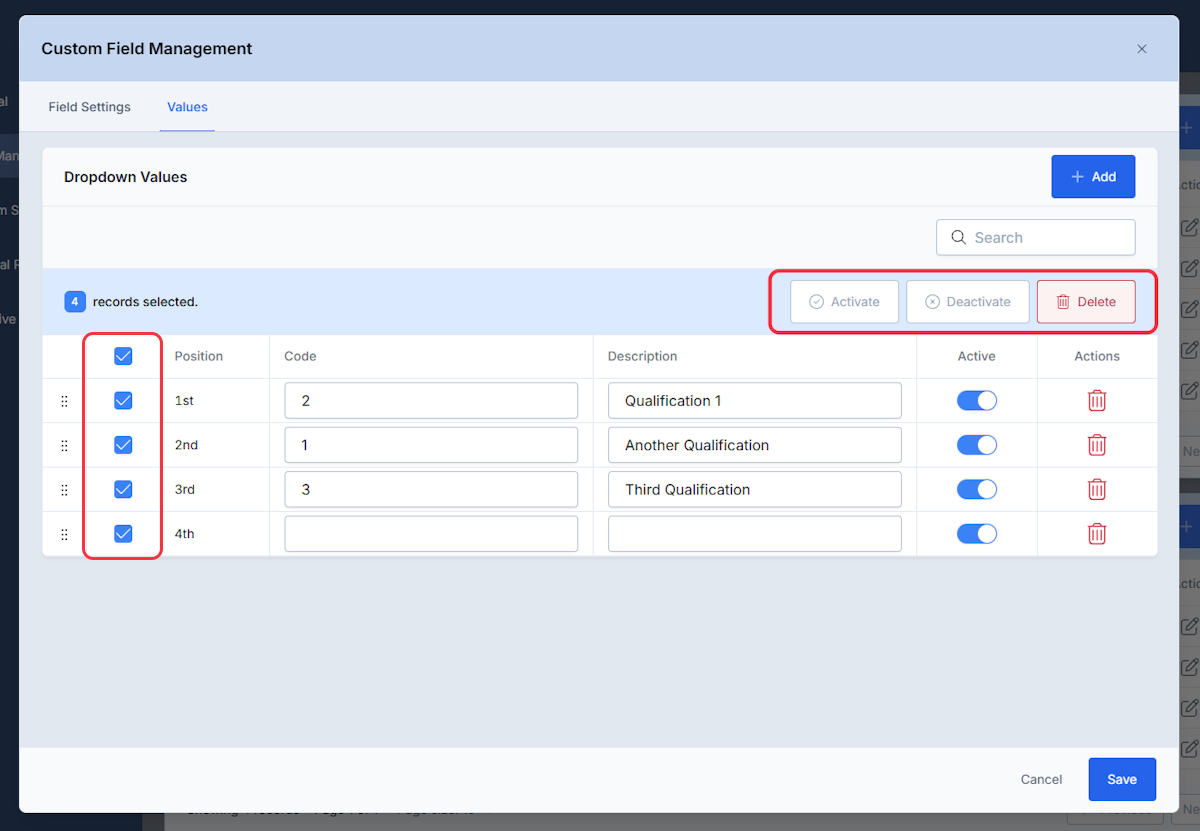The image size is (1200, 831).
Task: Deactivate the selected records
Action: (967, 302)
